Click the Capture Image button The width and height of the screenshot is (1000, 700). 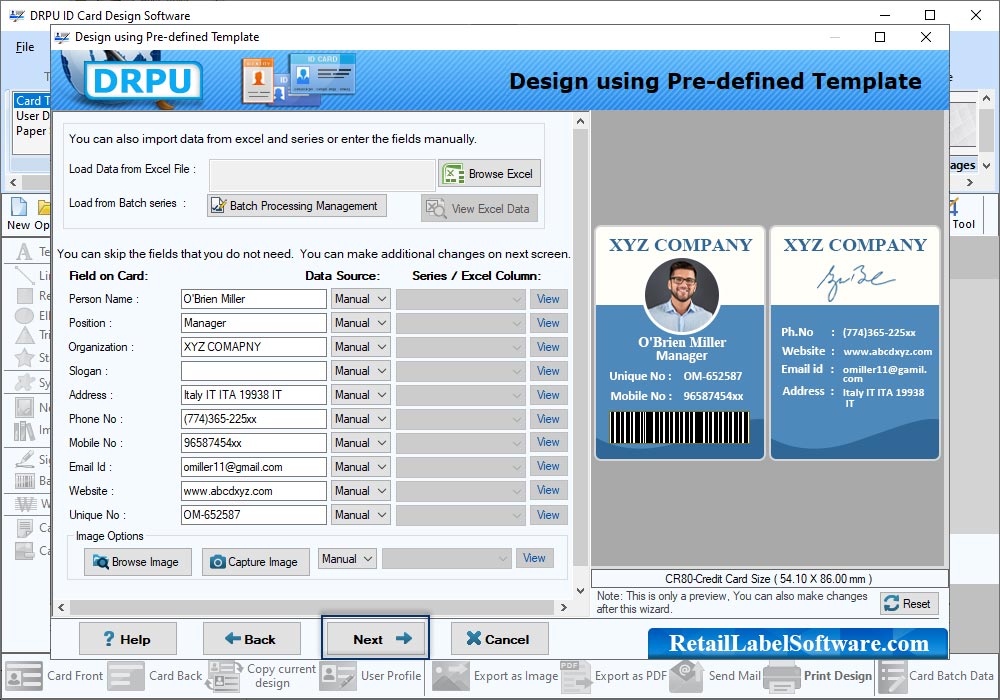coord(256,562)
